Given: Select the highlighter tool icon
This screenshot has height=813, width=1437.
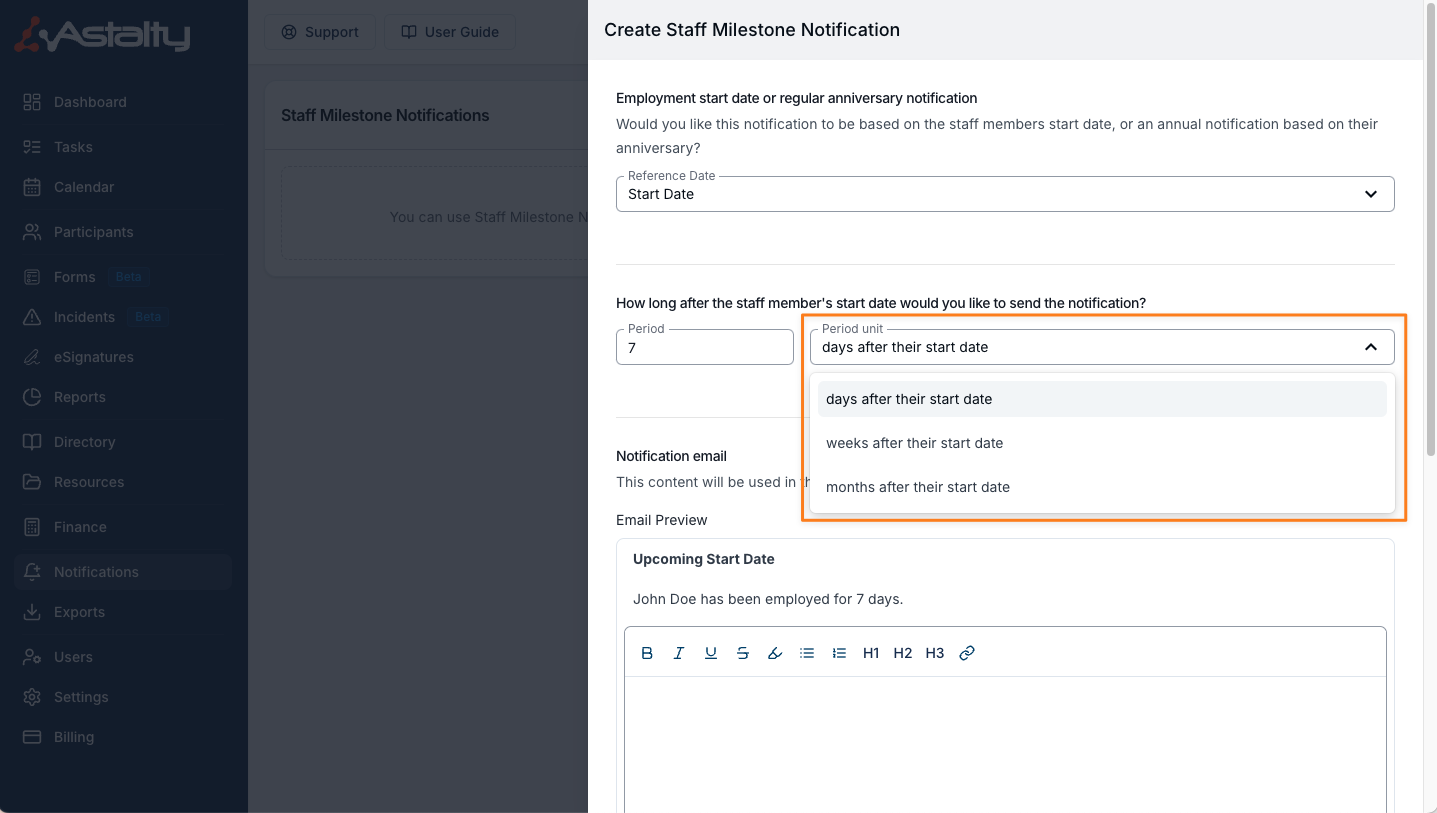Looking at the screenshot, I should point(775,653).
